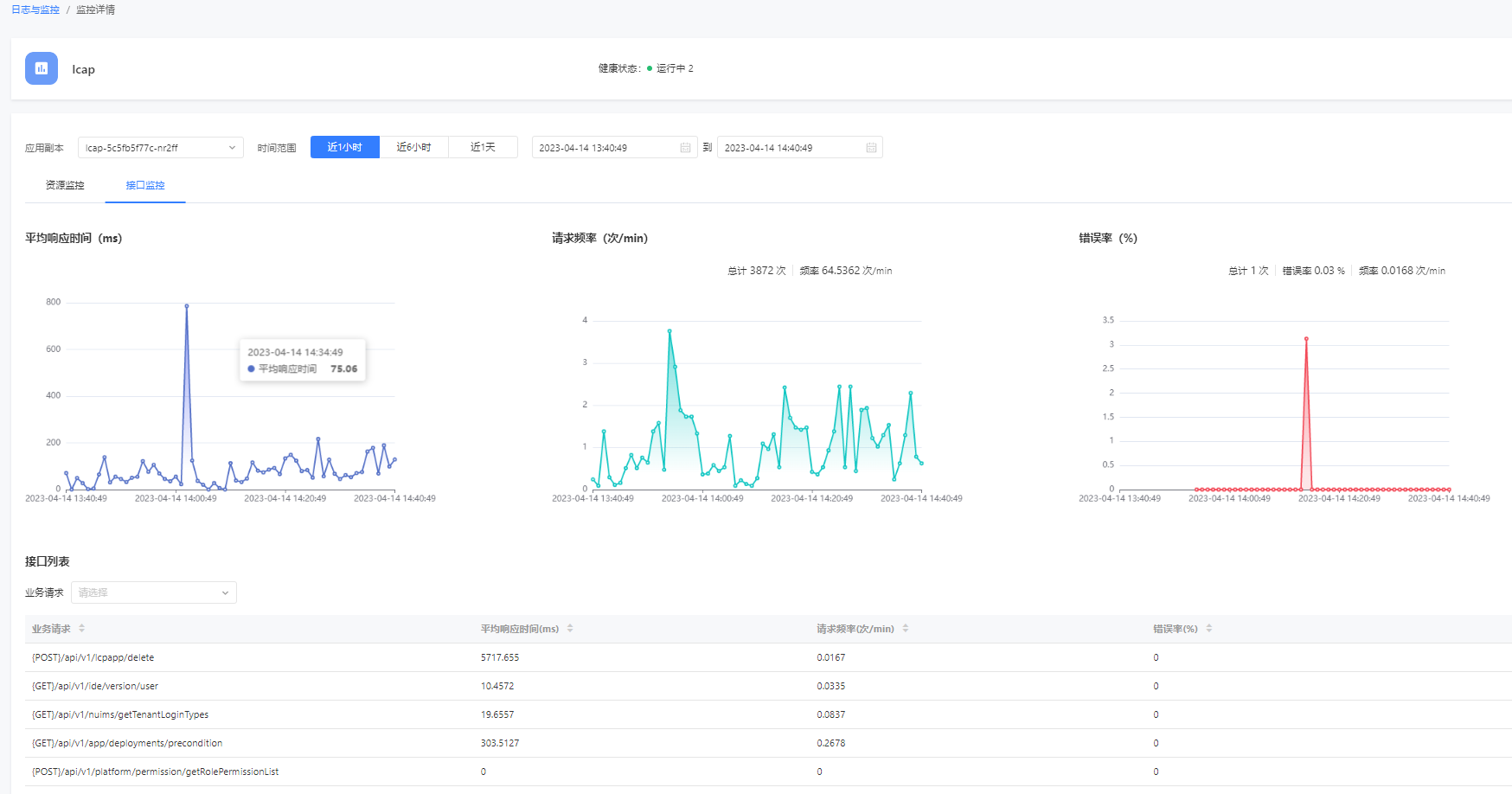Click request frequency value 0.0837
1512x794 pixels.
[x=831, y=714]
